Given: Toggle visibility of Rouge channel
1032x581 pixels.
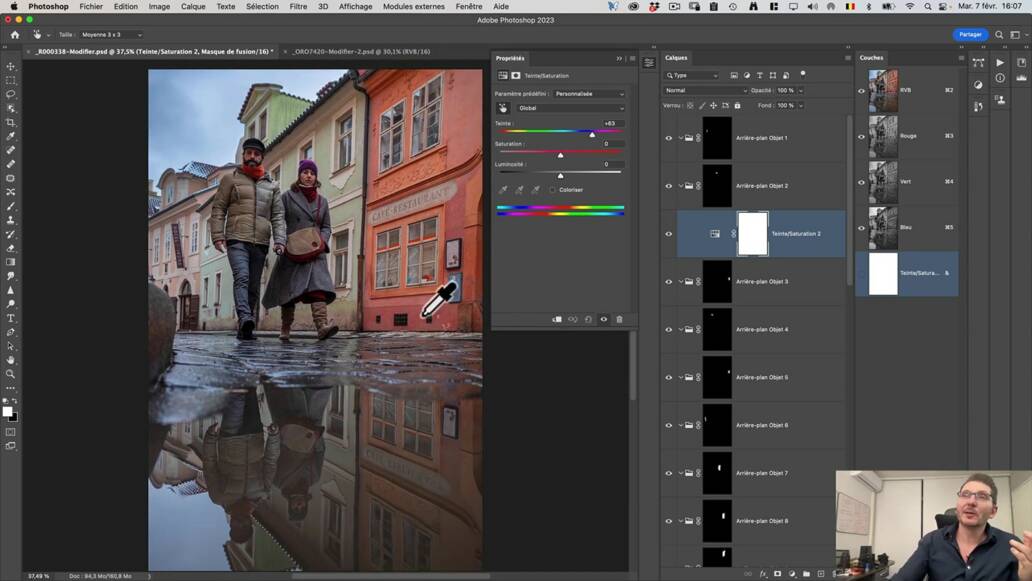Looking at the screenshot, I should [x=862, y=137].
